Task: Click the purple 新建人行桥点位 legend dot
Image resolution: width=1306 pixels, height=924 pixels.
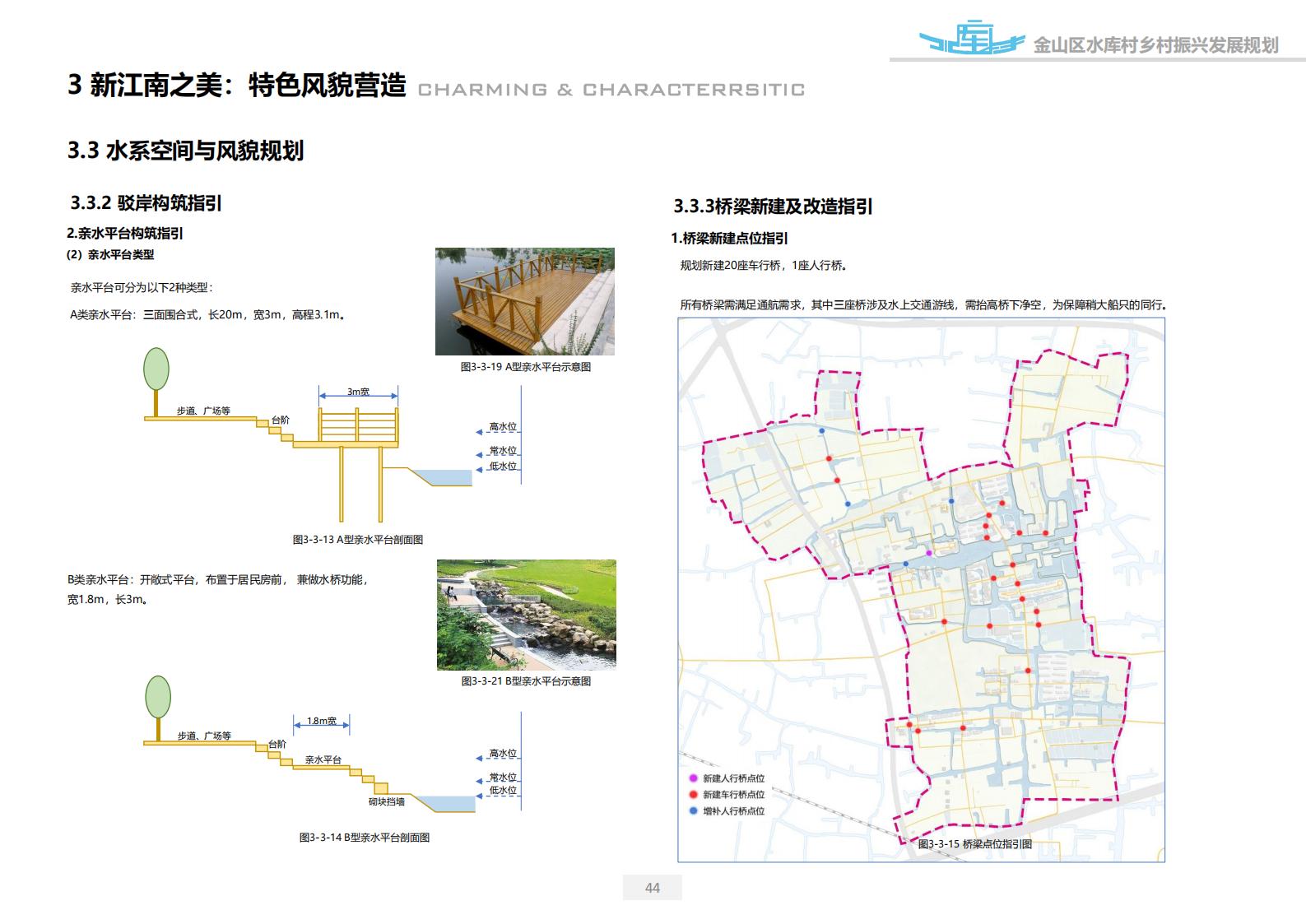Action: pos(693,778)
